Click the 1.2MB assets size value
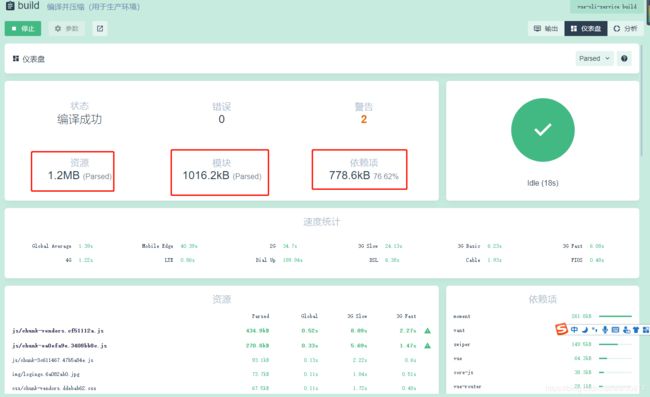Viewport: 650px width, 397px height. [63, 175]
